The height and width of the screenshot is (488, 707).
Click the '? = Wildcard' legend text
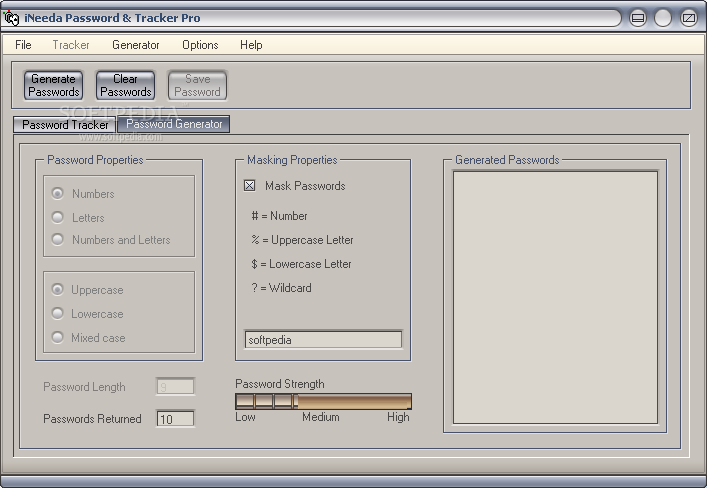(x=281, y=288)
